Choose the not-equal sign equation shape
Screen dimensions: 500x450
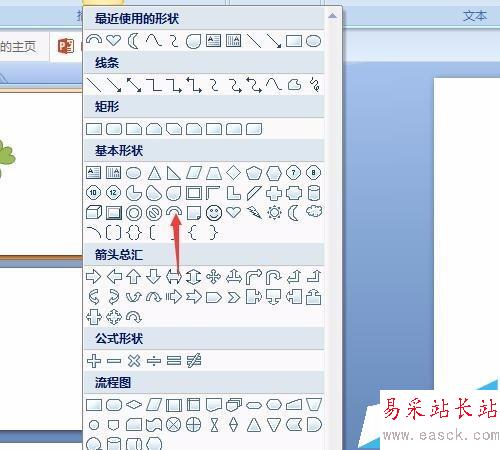194,361
